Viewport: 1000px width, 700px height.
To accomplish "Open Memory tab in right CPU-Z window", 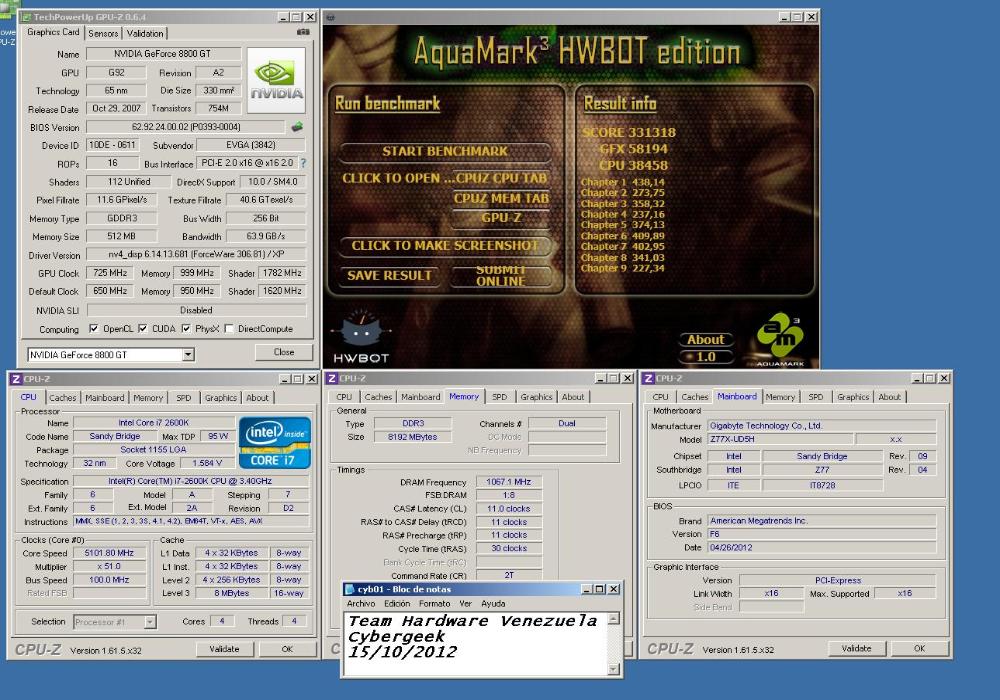I will click(780, 397).
